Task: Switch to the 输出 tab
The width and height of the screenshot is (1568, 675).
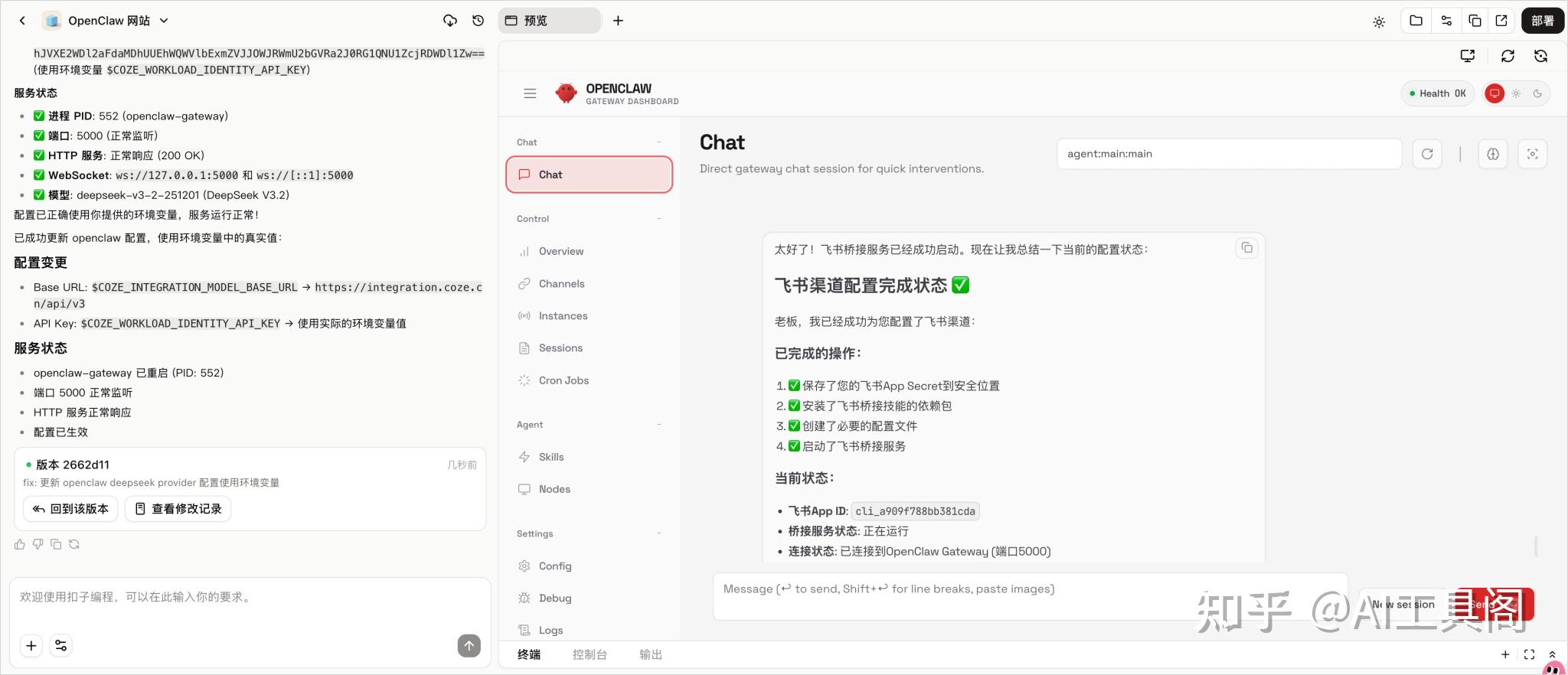Action: tap(651, 655)
